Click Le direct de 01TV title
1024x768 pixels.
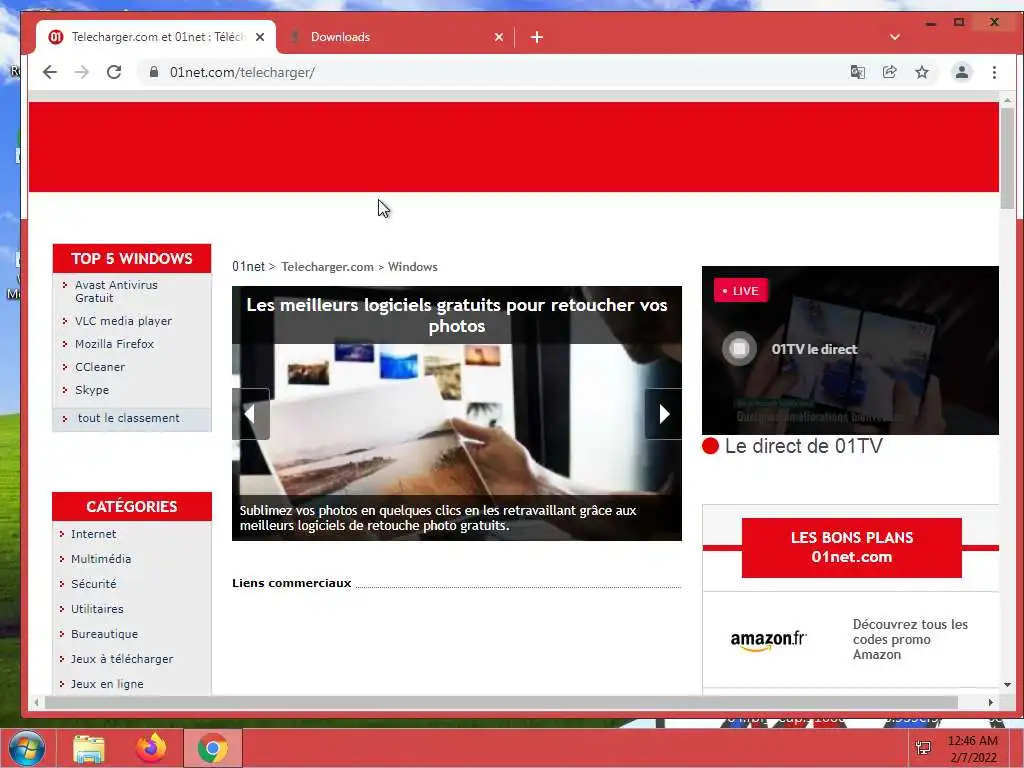[803, 446]
